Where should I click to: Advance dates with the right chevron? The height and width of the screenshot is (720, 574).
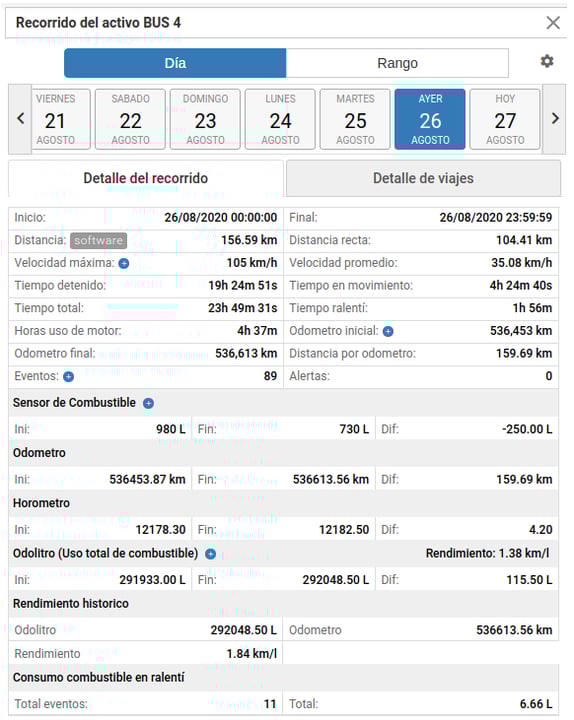coord(555,119)
